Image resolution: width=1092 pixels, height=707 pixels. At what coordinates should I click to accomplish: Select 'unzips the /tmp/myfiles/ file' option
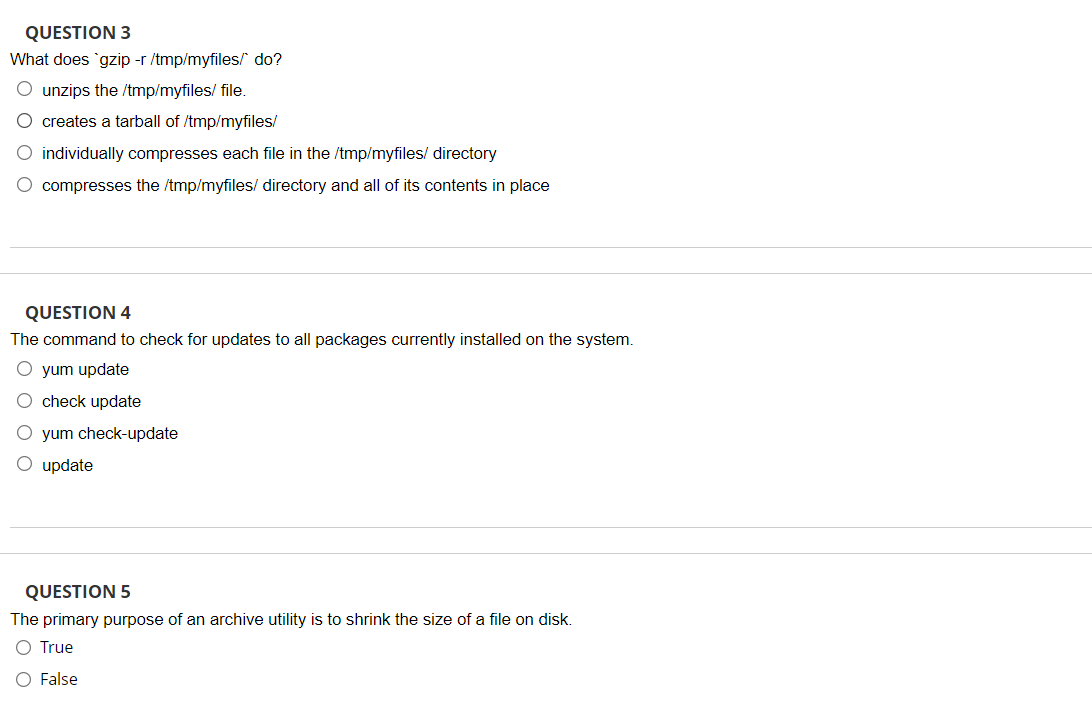24,89
